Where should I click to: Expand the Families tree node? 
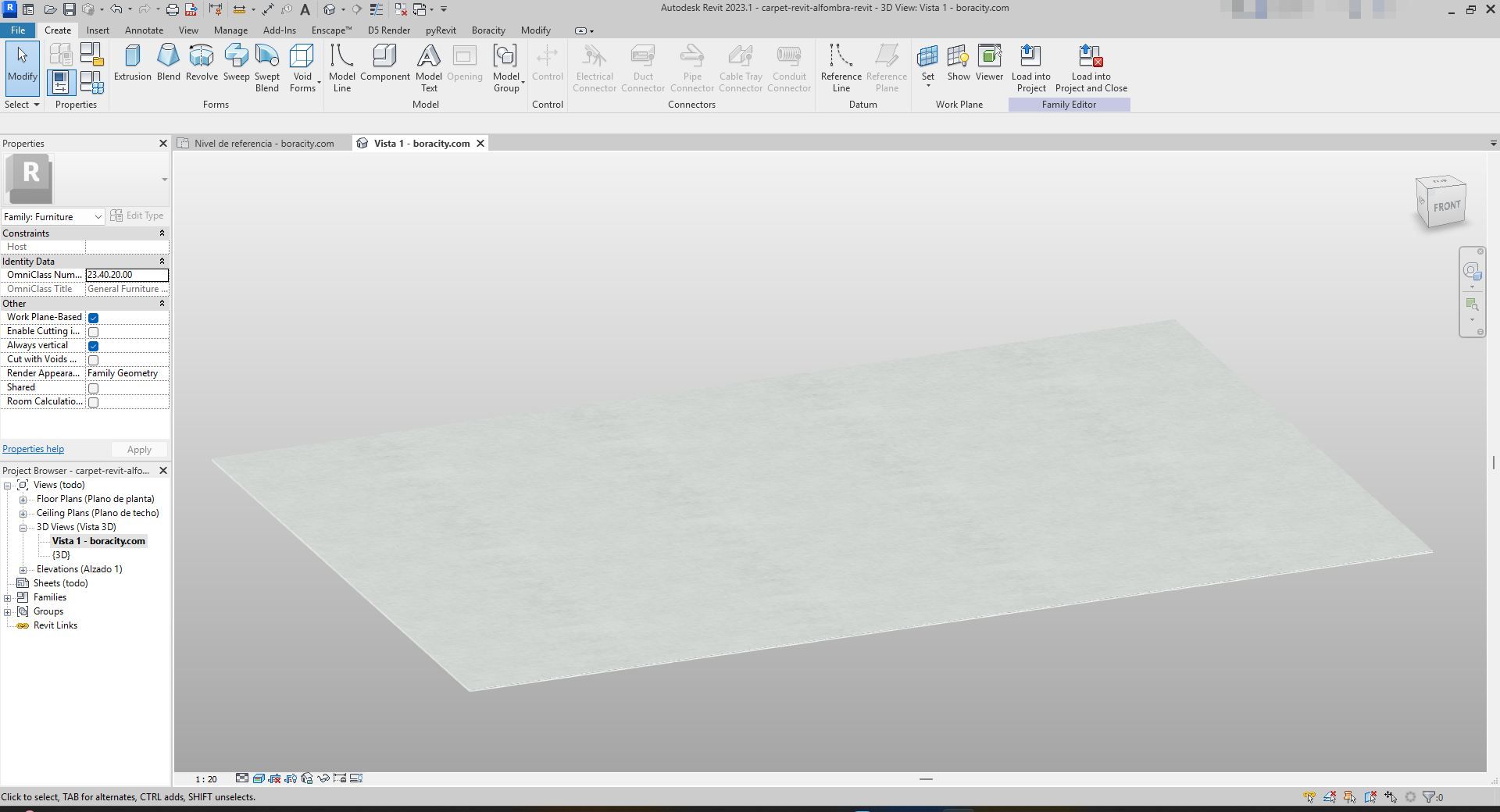[8, 598]
